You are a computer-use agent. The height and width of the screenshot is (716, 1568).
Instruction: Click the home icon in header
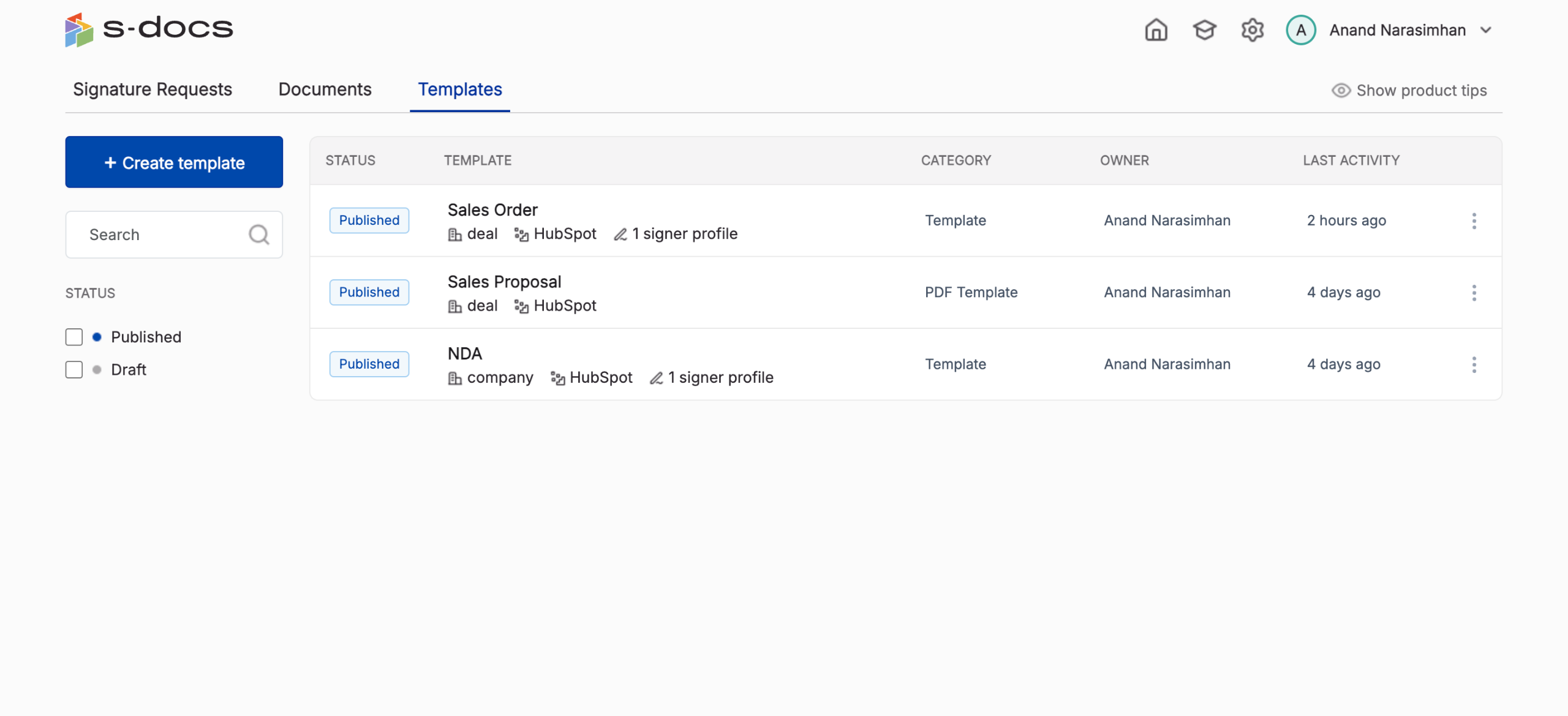(1156, 30)
